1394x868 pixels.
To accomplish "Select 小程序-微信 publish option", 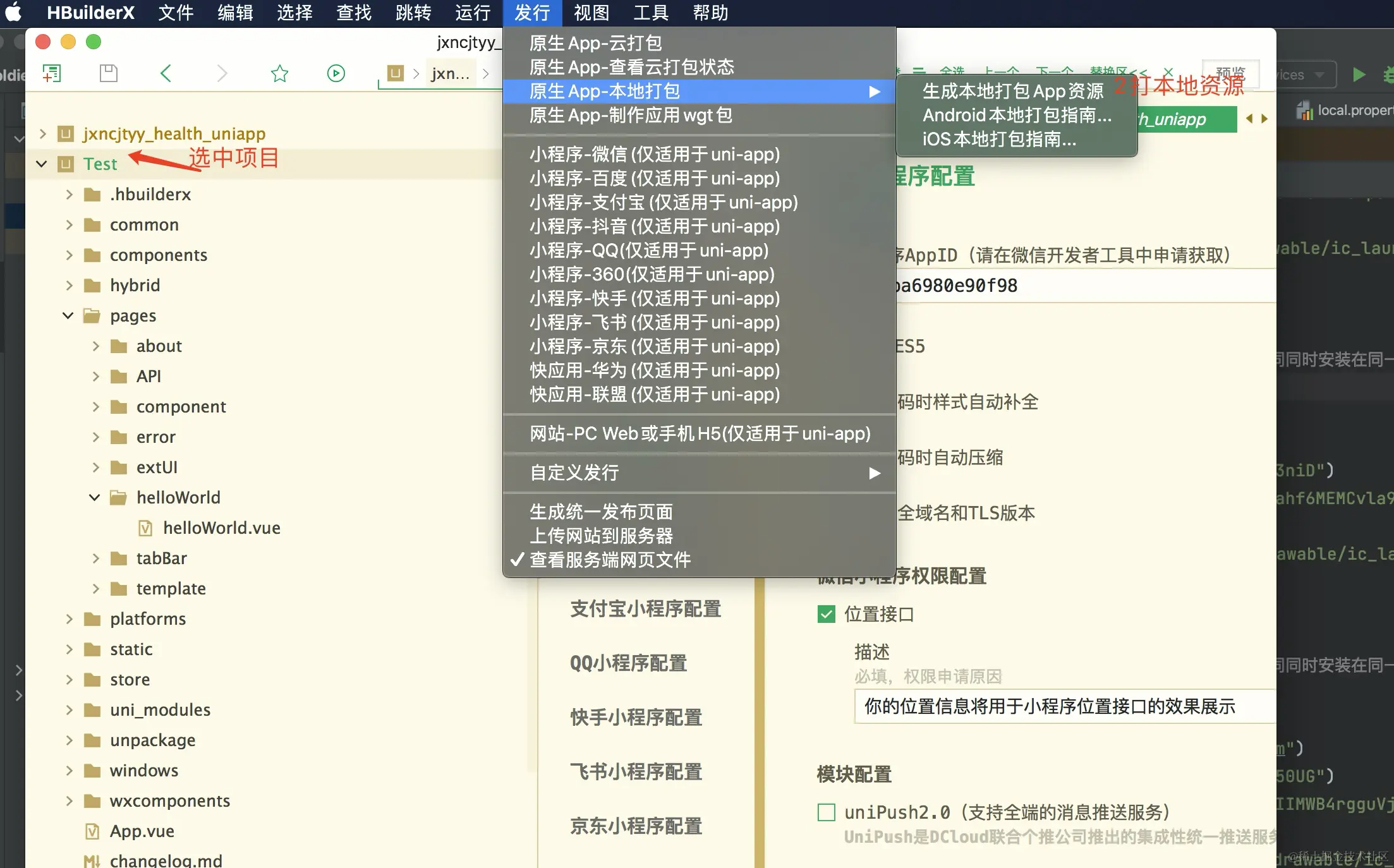I will pyautogui.click(x=700, y=154).
